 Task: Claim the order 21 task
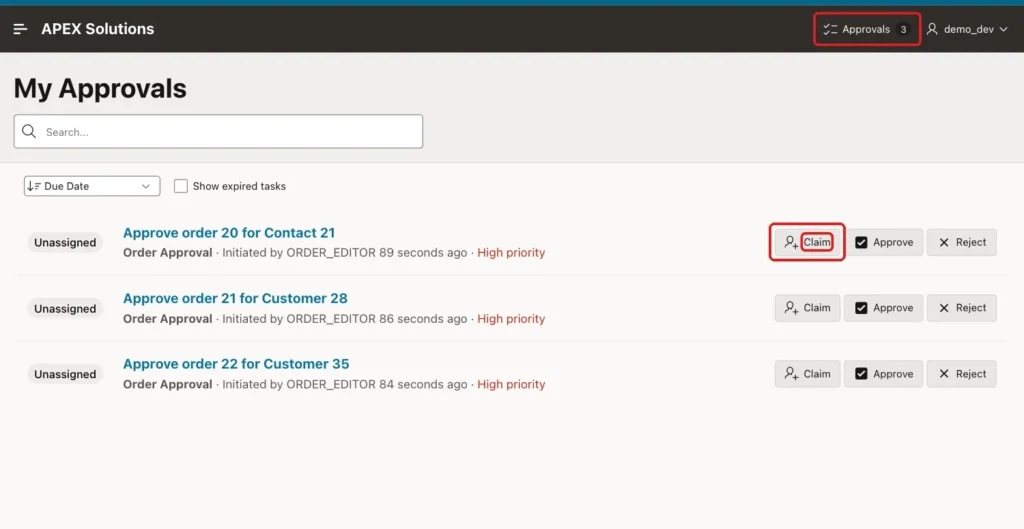tap(807, 308)
